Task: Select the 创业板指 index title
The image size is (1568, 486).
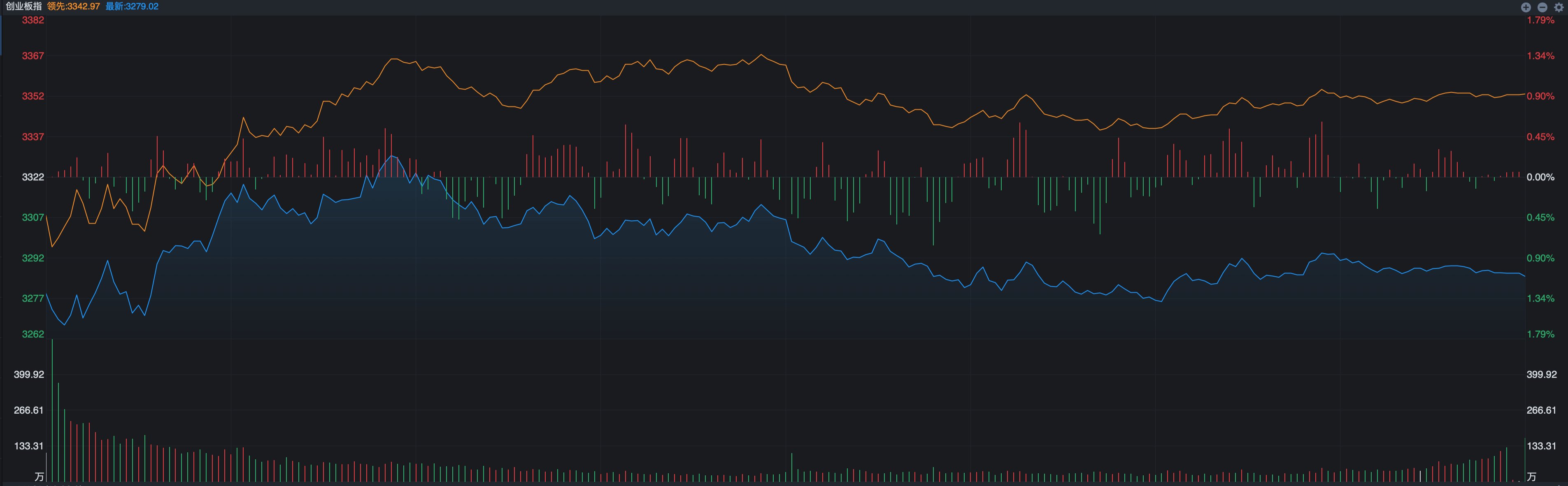Action: 24,6
